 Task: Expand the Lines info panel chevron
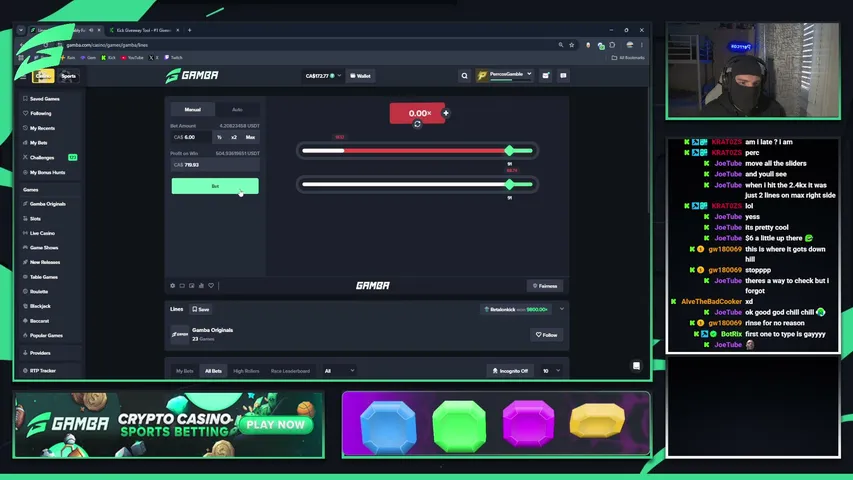coord(562,309)
